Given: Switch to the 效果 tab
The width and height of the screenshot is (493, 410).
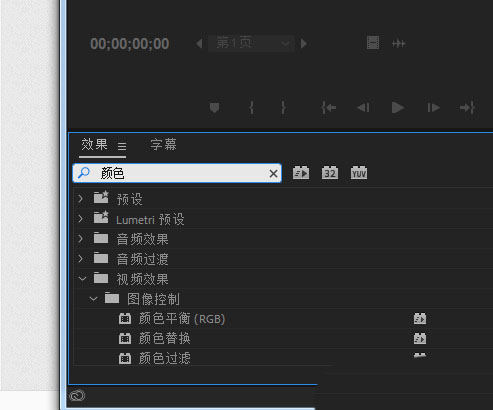Looking at the screenshot, I should pyautogui.click(x=95, y=145).
